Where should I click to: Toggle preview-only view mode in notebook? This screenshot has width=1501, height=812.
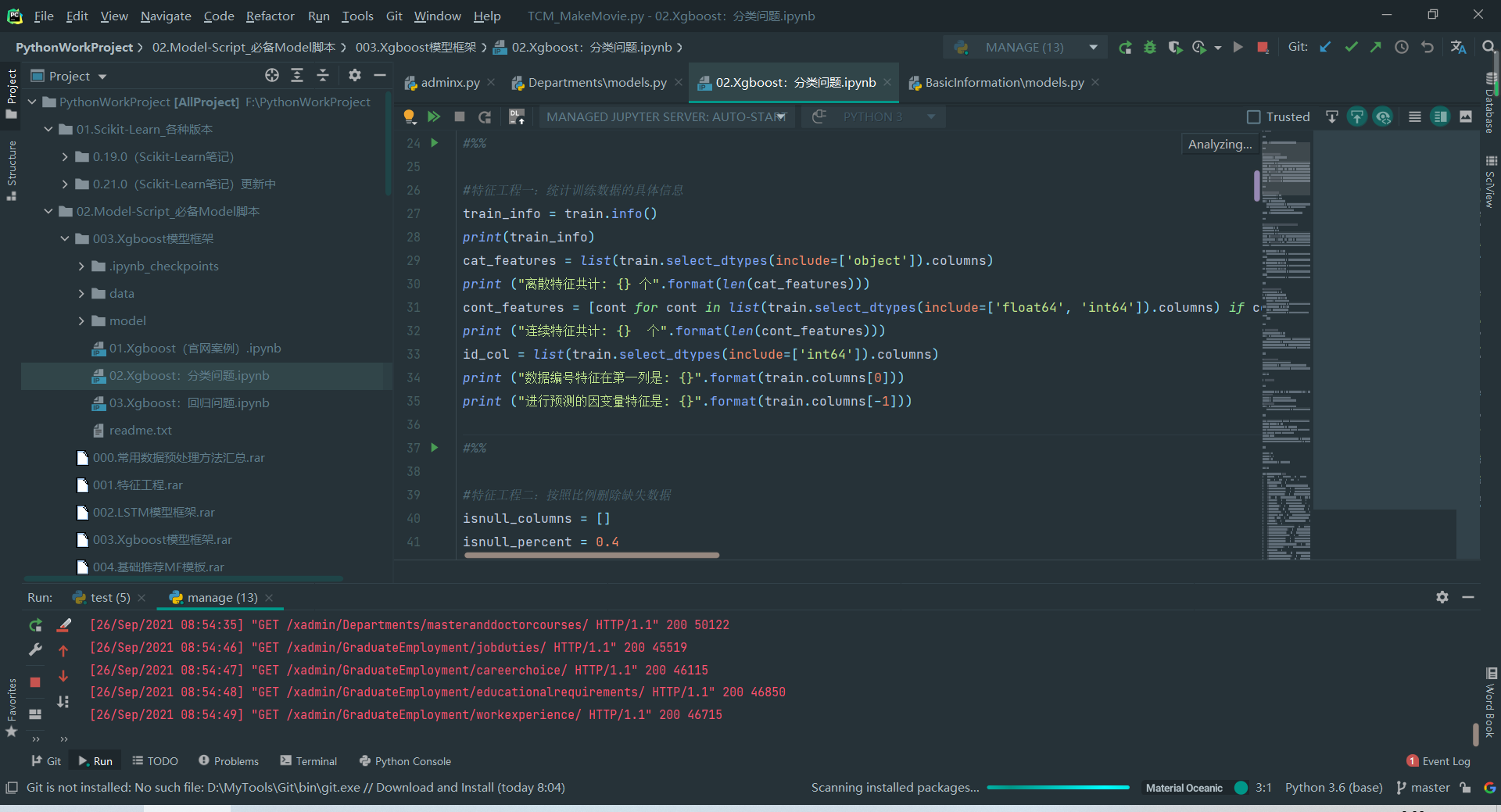(1466, 117)
